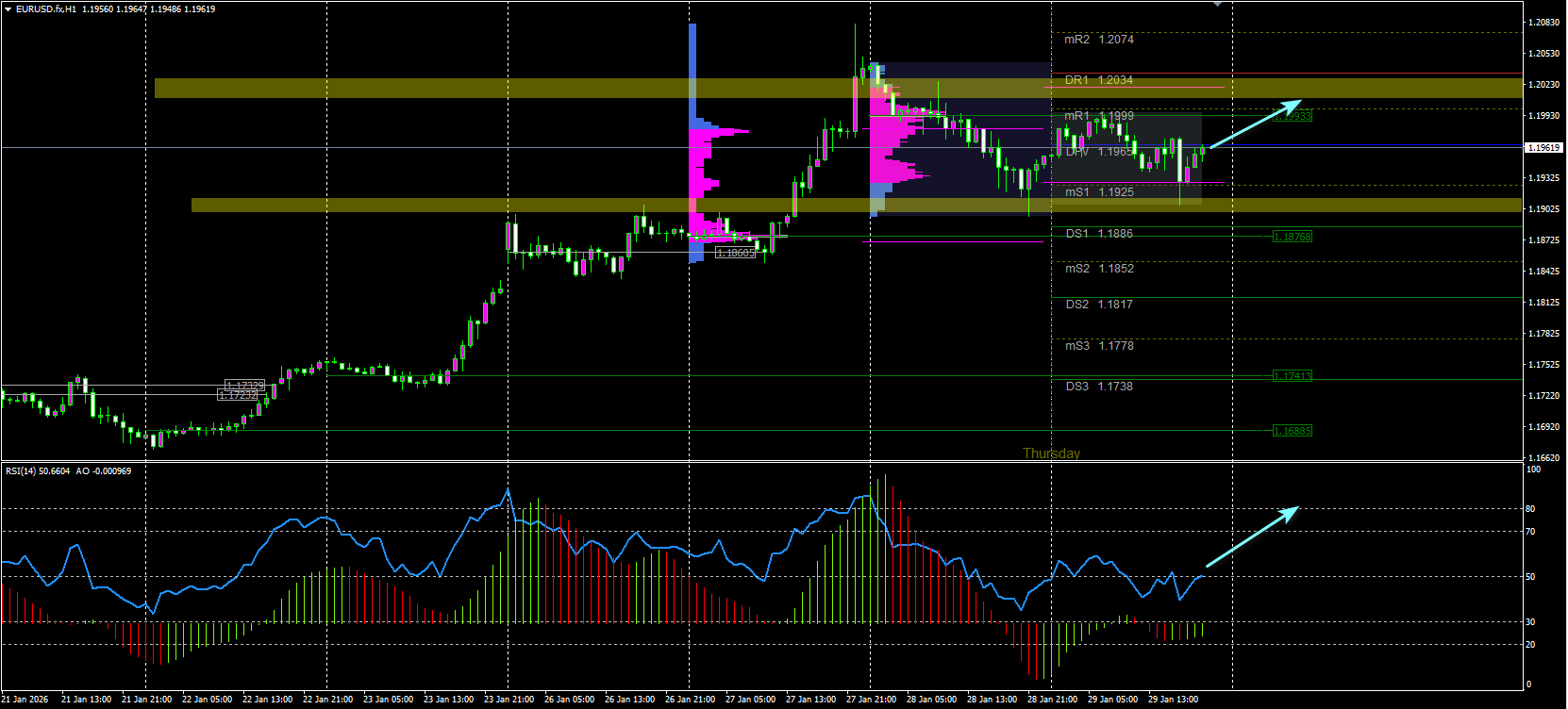Click the 21 Jan 2026 date label

click(25, 700)
